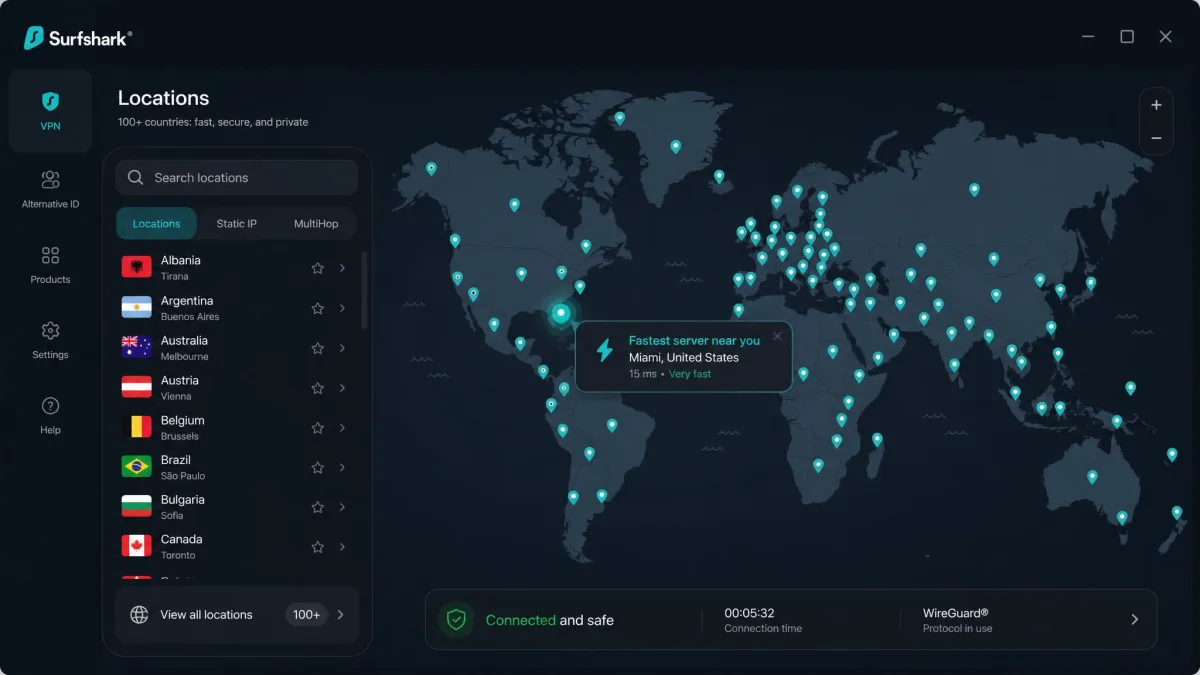Open View all locations
The width and height of the screenshot is (1200, 675).
(x=237, y=615)
